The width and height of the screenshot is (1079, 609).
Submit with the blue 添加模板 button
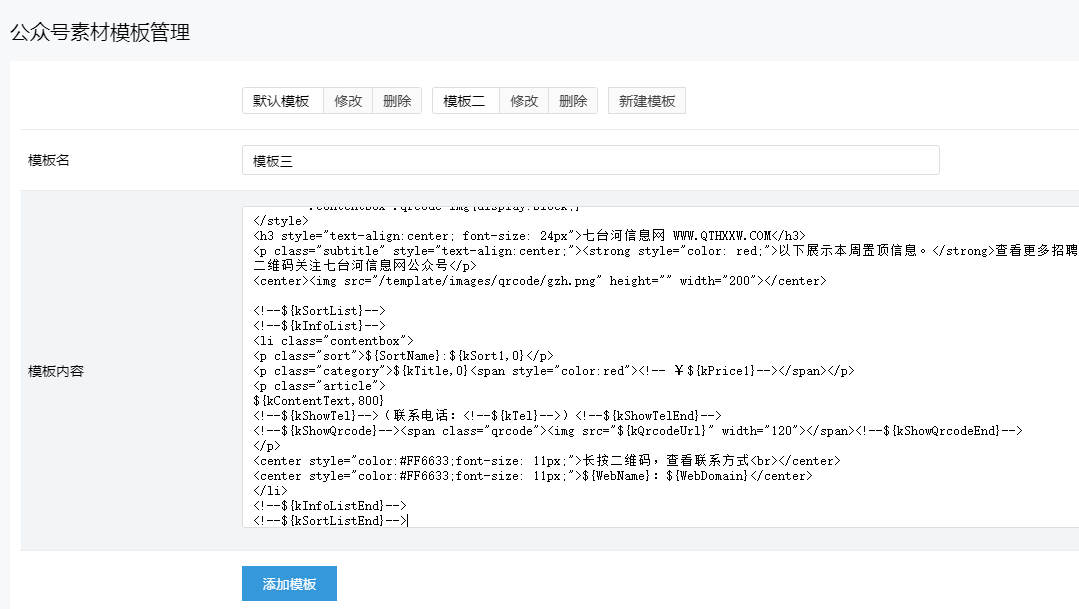(289, 584)
